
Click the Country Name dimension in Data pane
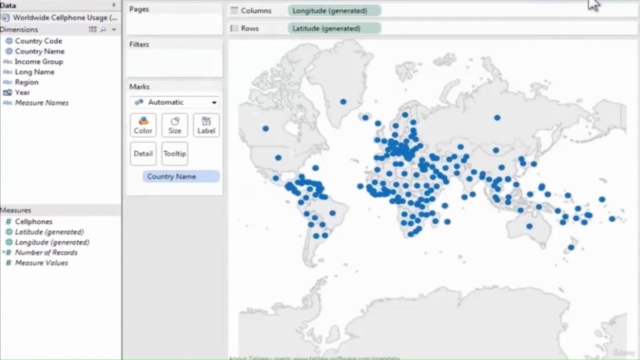point(40,51)
